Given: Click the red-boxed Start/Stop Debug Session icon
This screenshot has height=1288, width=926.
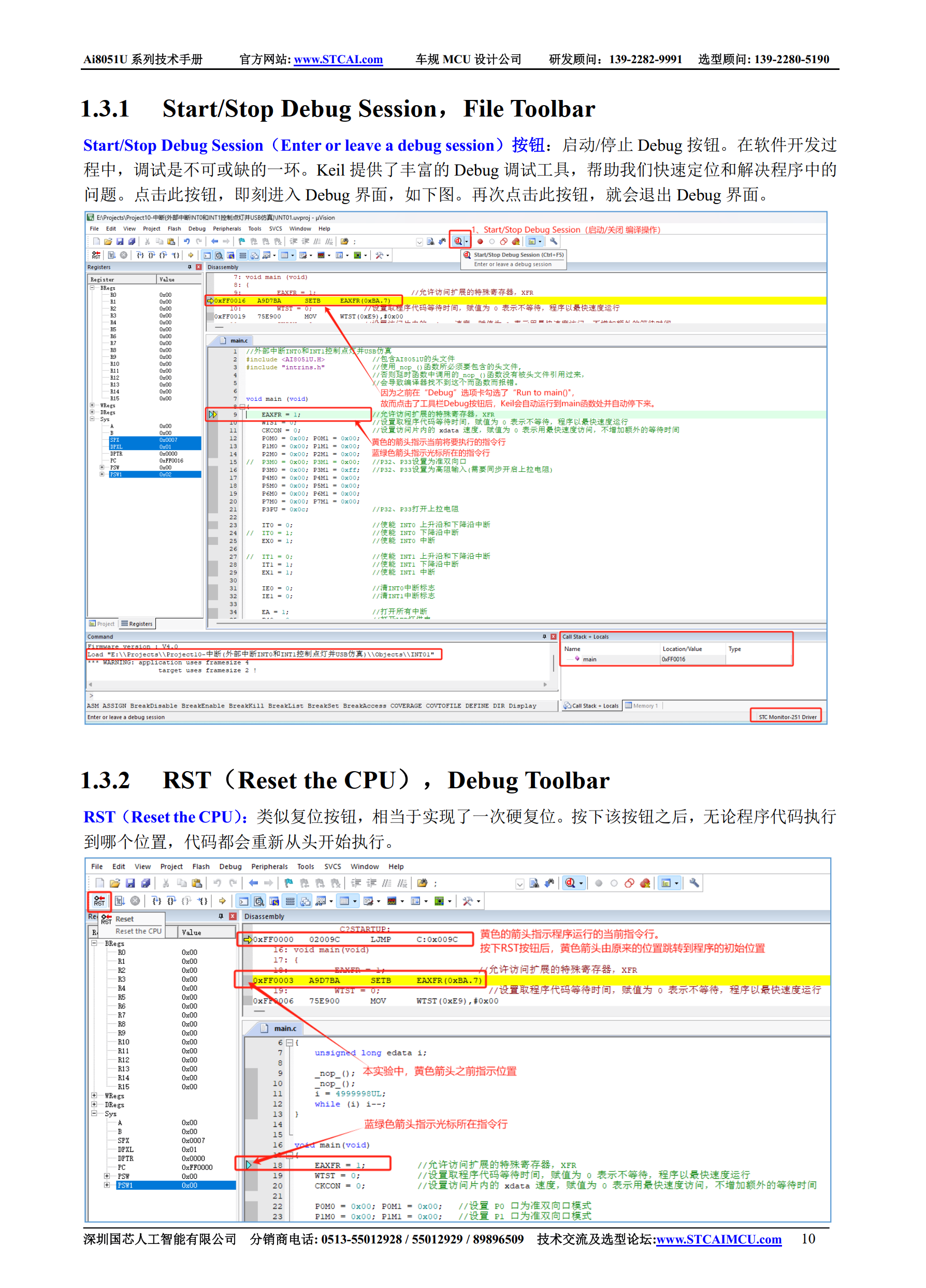Looking at the screenshot, I should pyautogui.click(x=458, y=241).
